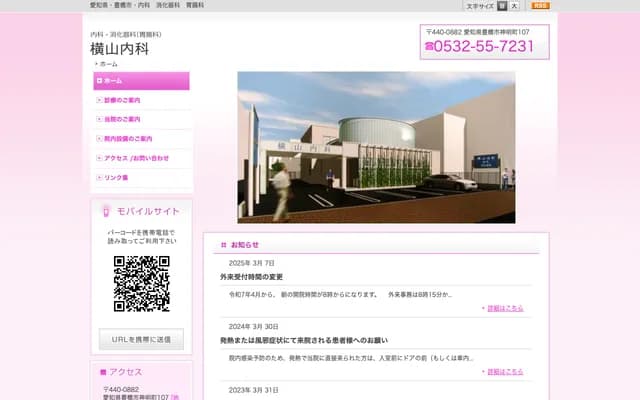Click the phone number 0532-55-7231
Screen dimensions: 640x400
point(484,46)
